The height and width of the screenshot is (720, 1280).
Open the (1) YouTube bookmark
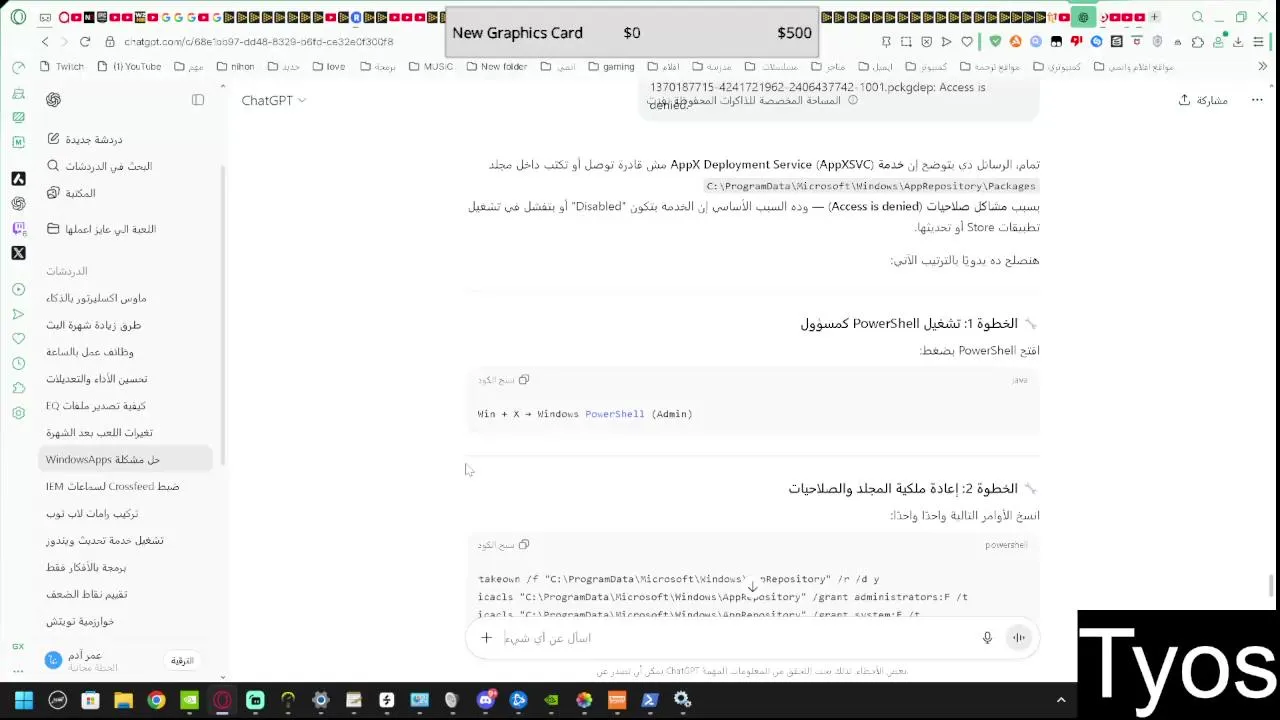tap(130, 67)
